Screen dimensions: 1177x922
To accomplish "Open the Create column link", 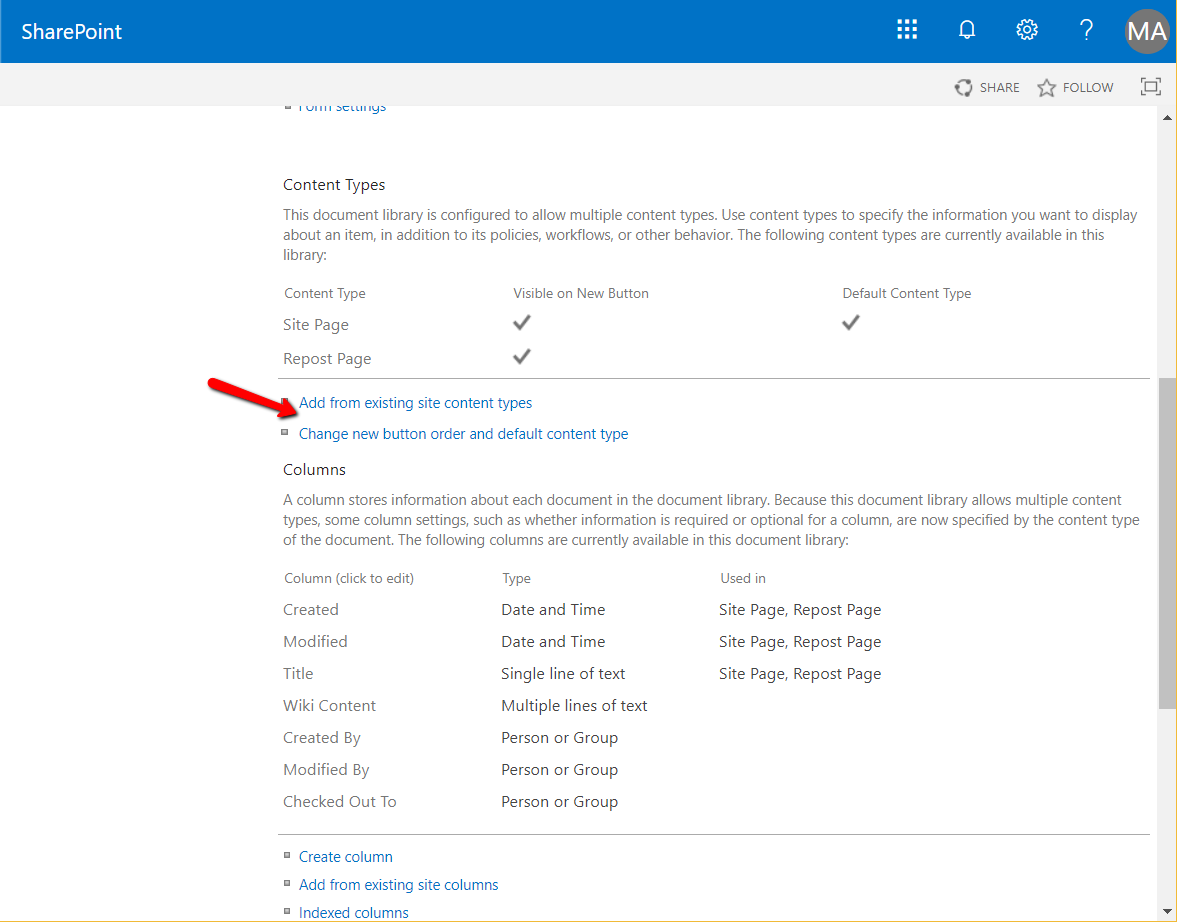I will click(345, 856).
